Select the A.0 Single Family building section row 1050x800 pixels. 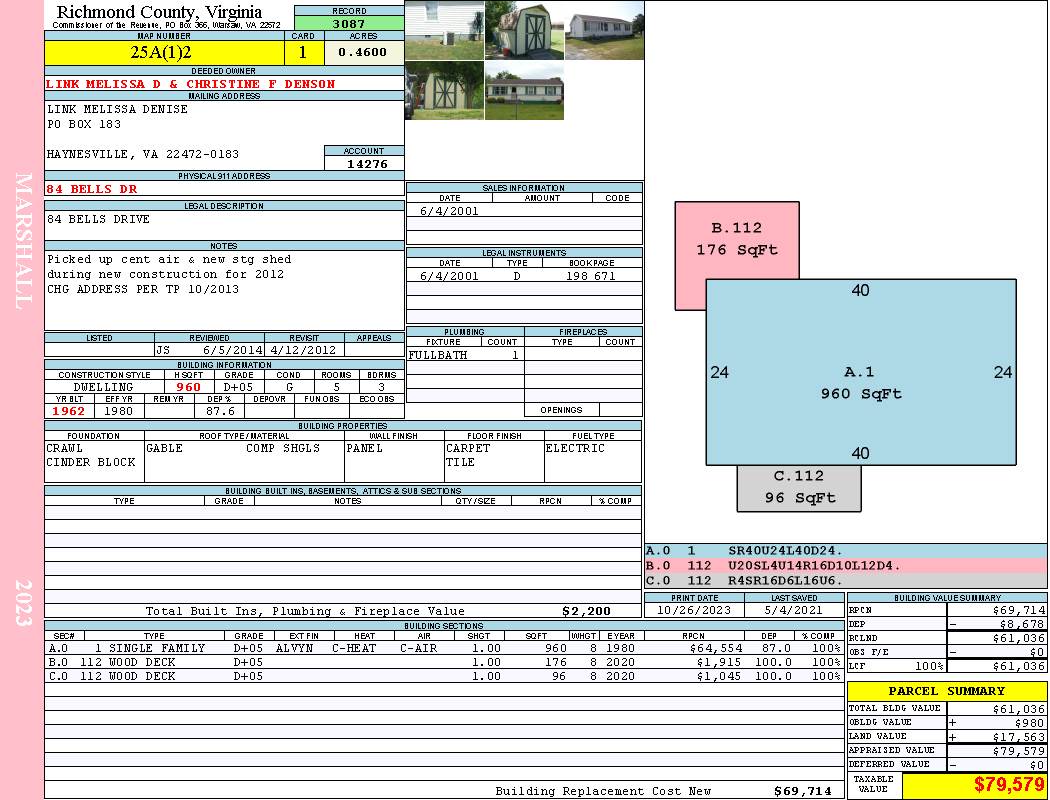coord(440,648)
